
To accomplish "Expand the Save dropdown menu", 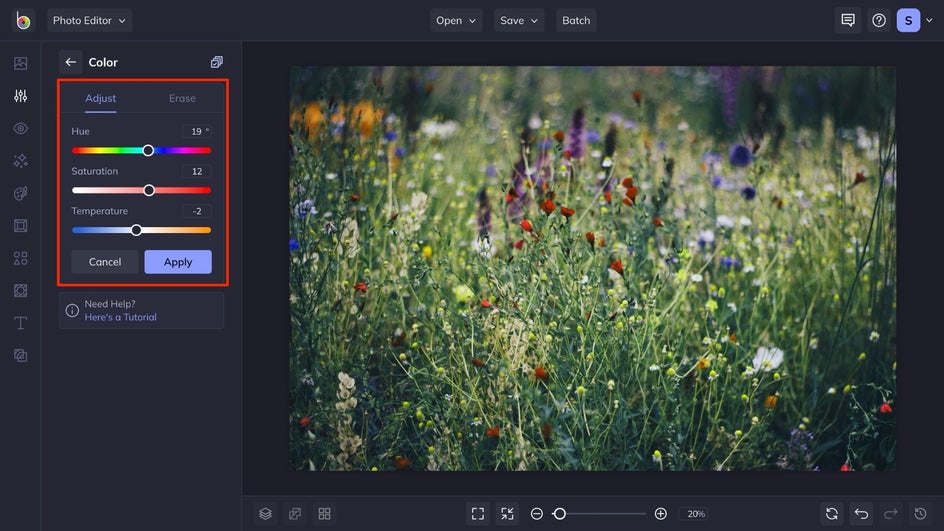I will click(519, 20).
